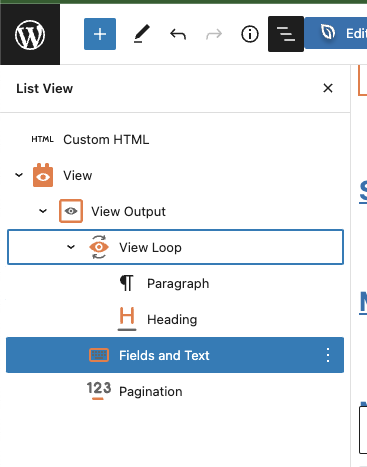
Task: Click the View Output eye icon
Action: (x=71, y=211)
